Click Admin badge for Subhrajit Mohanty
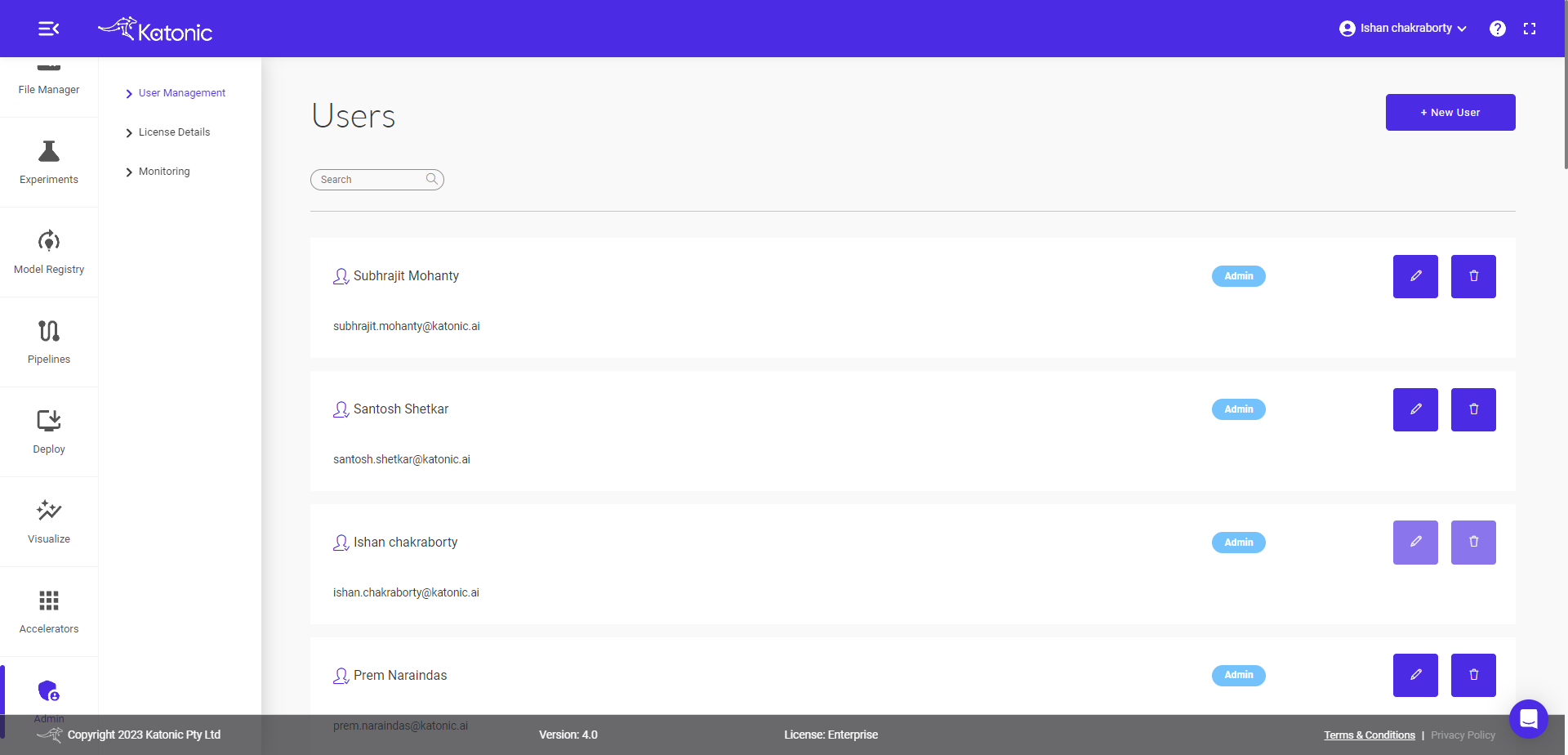This screenshot has height=755, width=1568. 1238,276
